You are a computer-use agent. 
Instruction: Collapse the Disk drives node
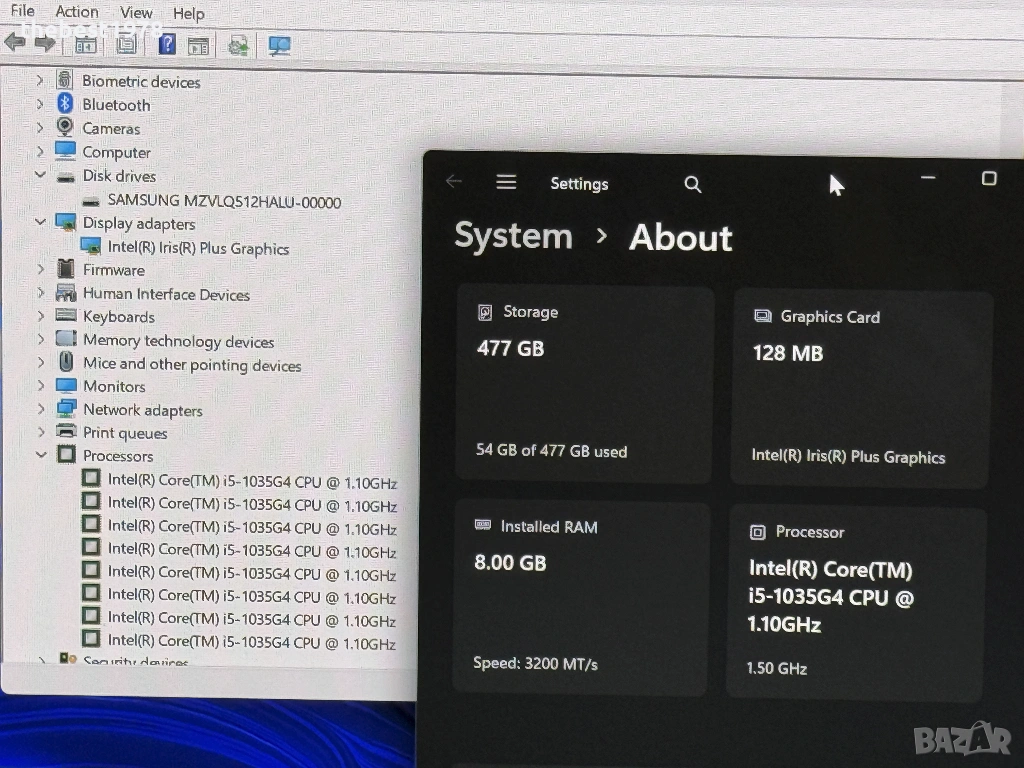(40, 175)
